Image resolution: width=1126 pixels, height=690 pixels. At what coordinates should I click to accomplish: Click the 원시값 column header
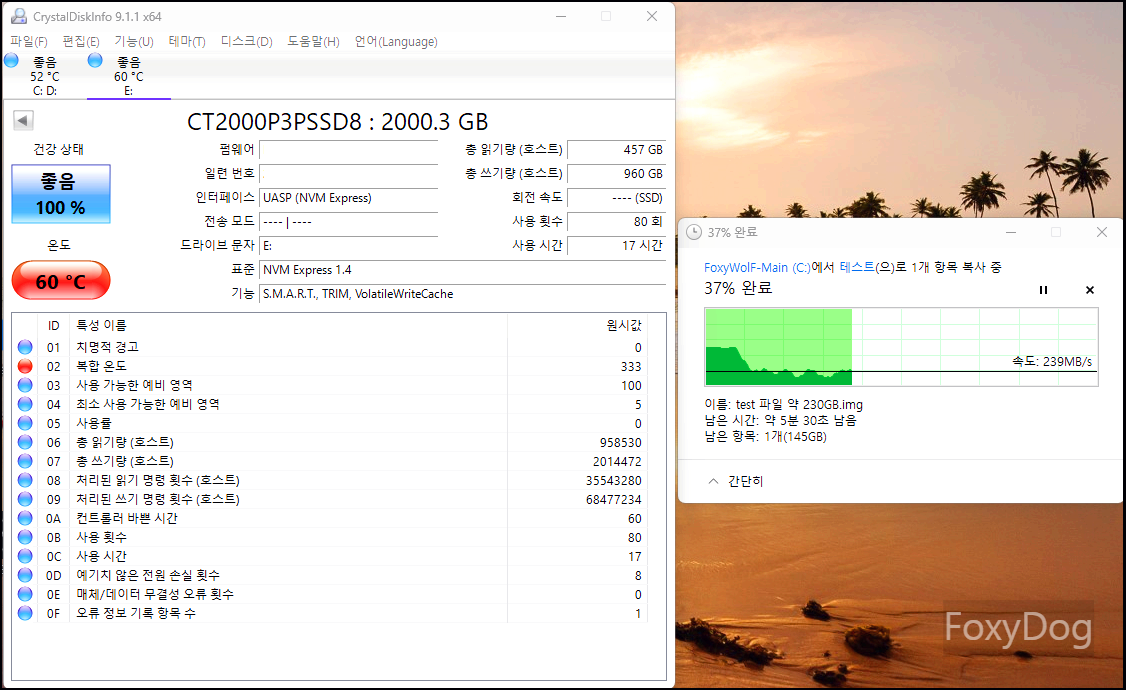623,325
